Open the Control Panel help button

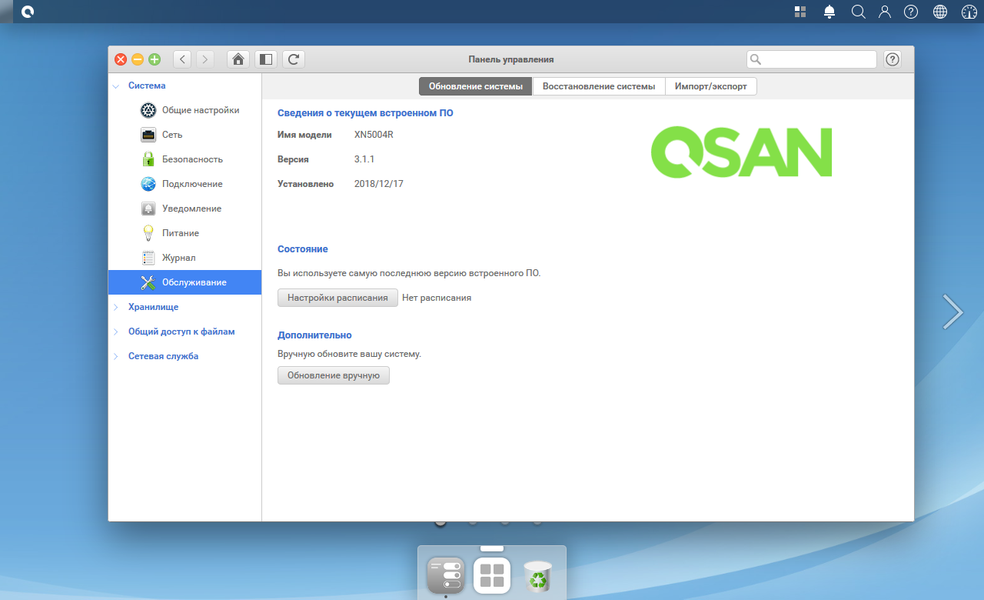pyautogui.click(x=892, y=59)
